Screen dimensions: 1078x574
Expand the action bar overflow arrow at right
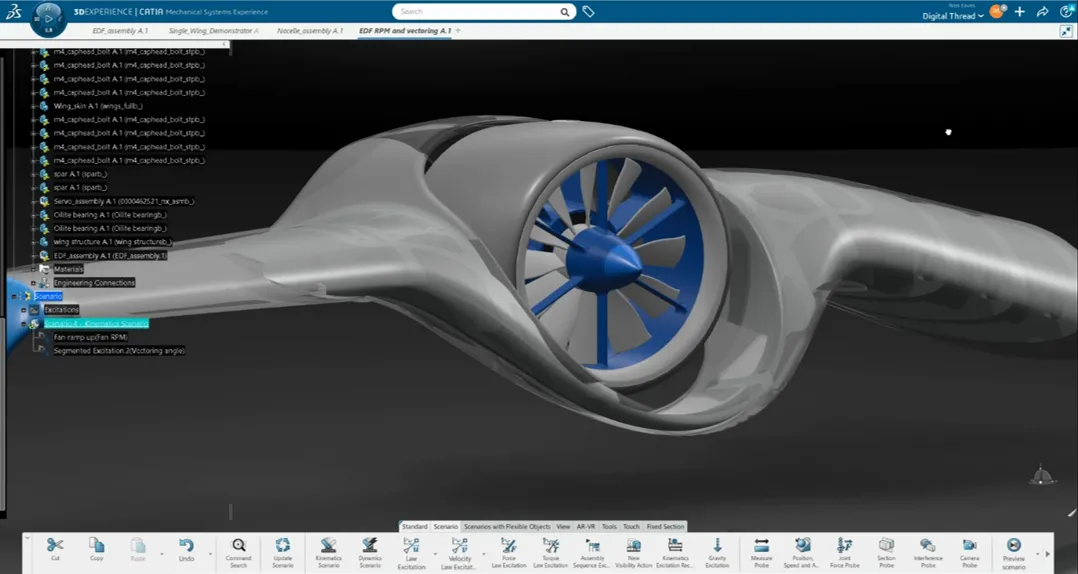1047,553
